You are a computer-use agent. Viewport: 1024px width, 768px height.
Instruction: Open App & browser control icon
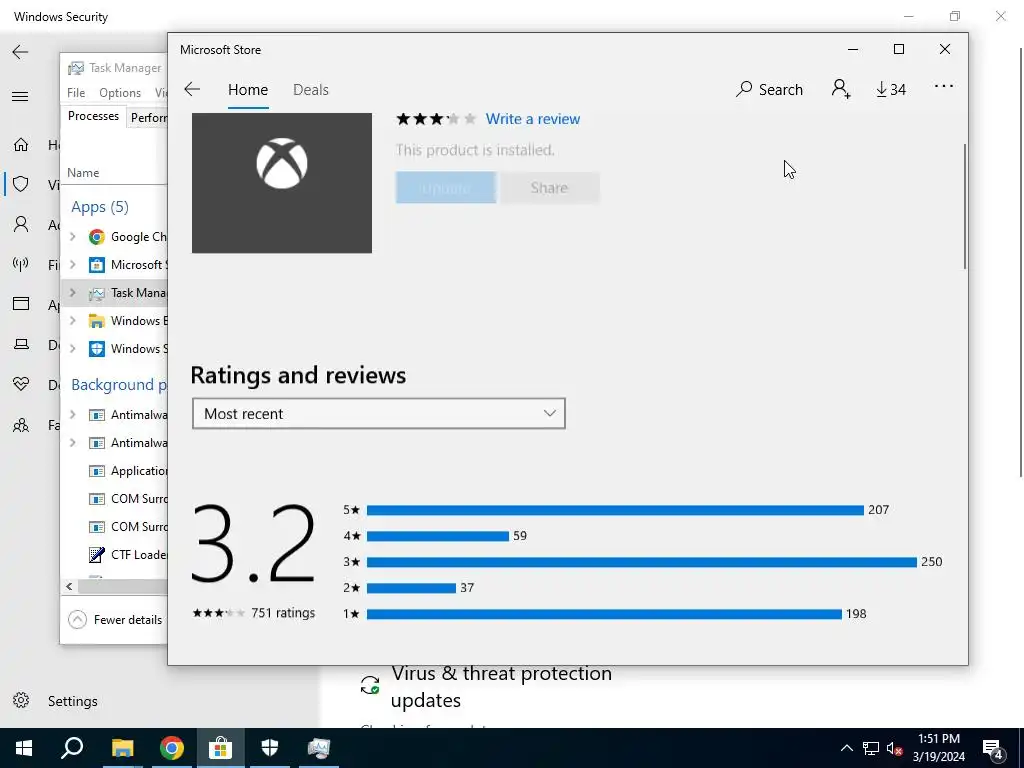point(21,304)
